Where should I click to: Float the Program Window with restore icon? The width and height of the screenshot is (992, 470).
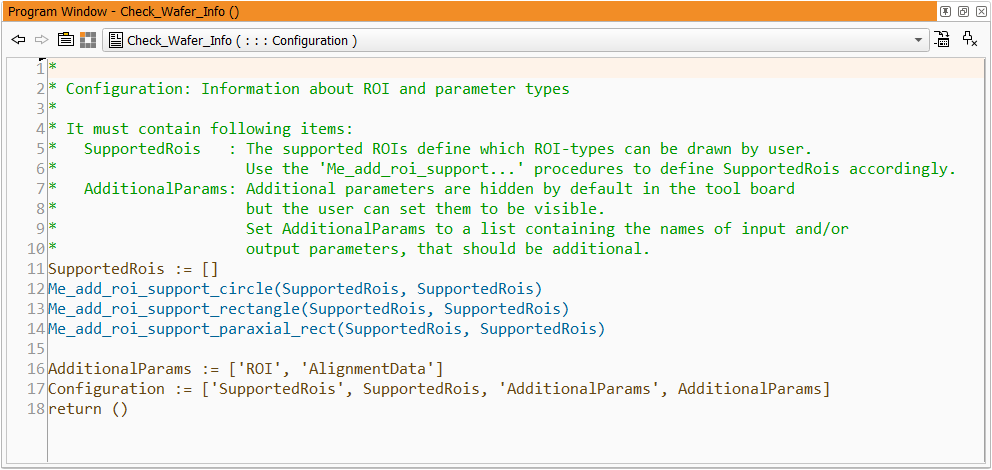963,11
